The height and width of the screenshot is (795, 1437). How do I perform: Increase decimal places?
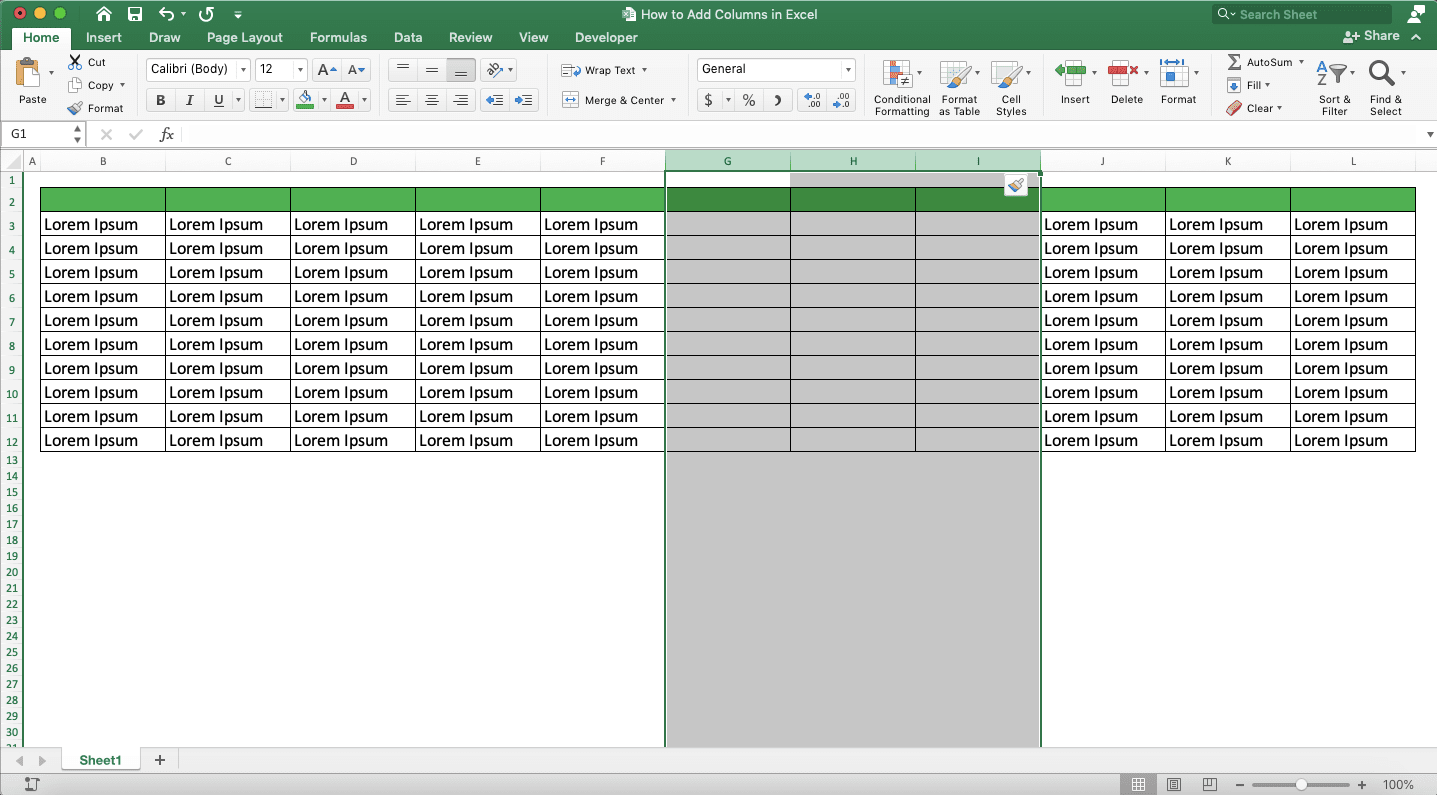click(813, 100)
